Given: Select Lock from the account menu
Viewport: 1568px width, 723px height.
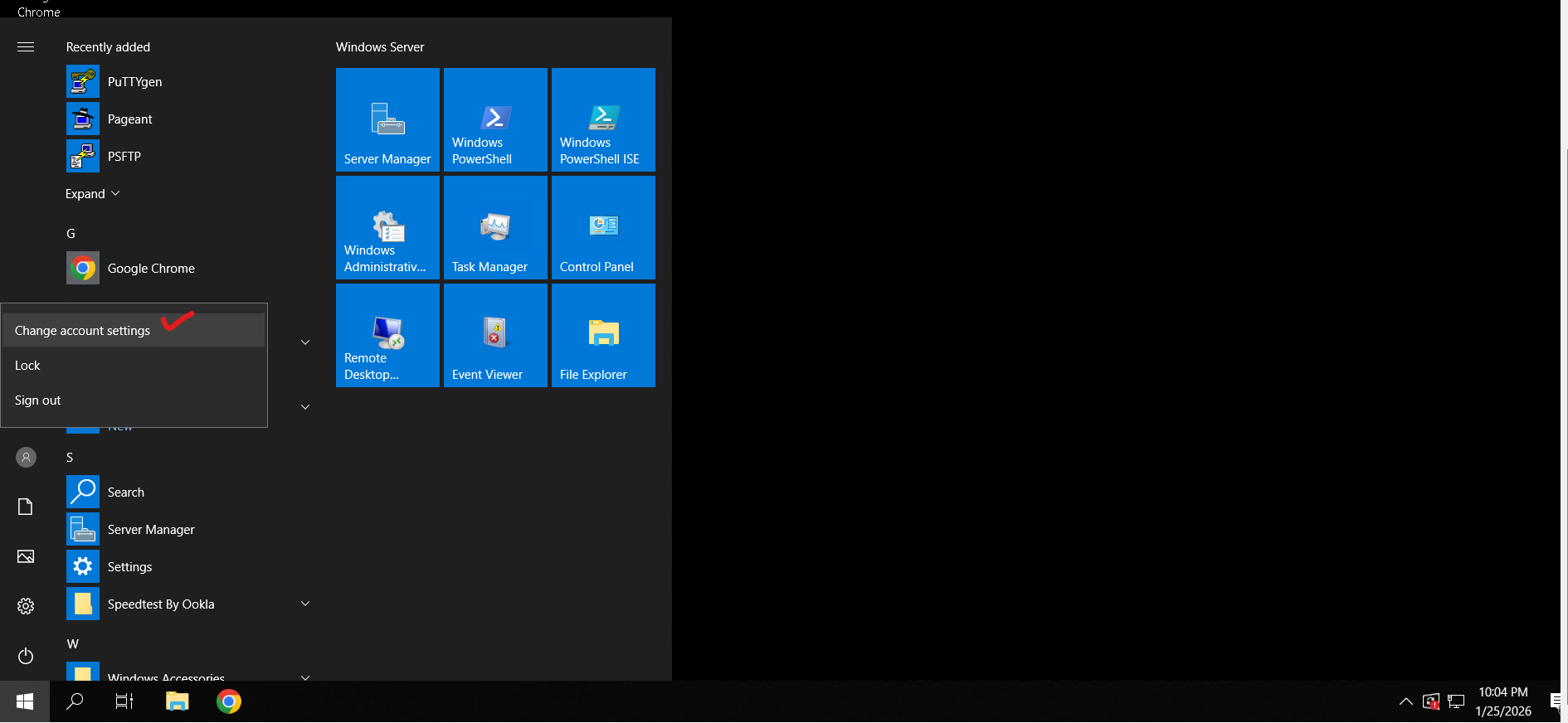Looking at the screenshot, I should point(134,365).
